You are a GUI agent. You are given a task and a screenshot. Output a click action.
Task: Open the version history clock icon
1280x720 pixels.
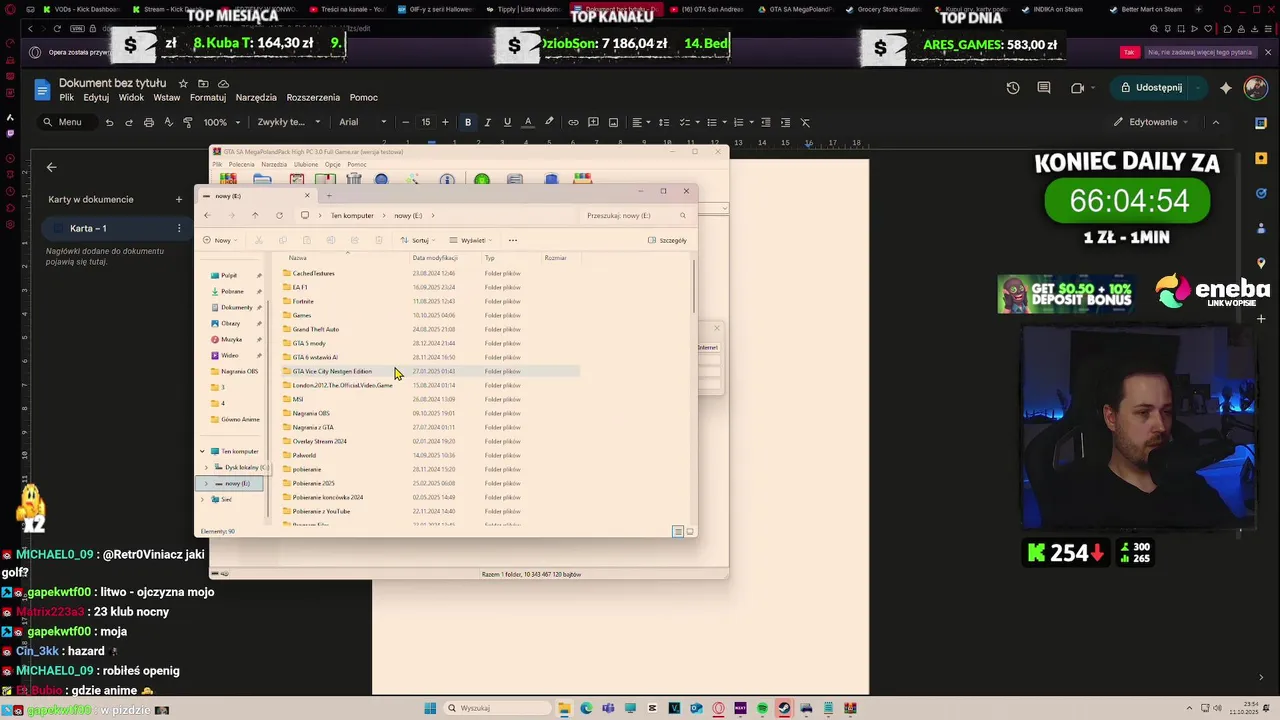point(1013,87)
